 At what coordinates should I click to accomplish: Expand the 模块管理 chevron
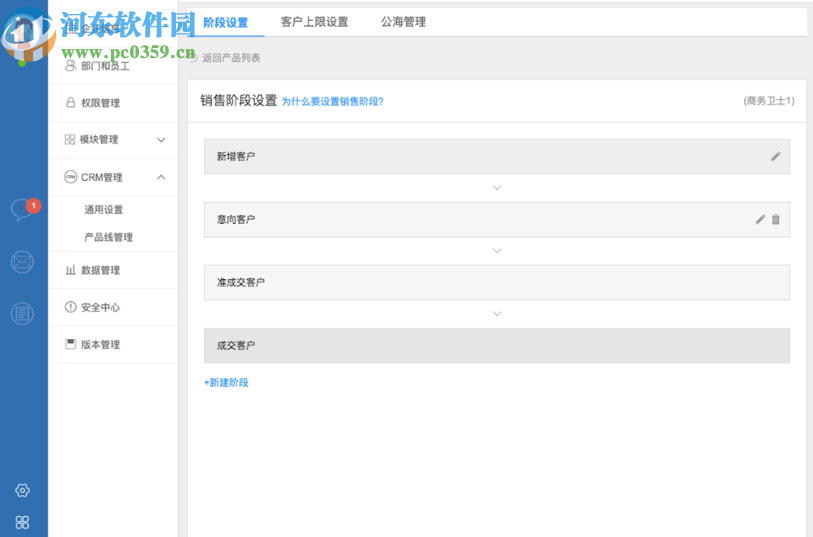[x=161, y=140]
